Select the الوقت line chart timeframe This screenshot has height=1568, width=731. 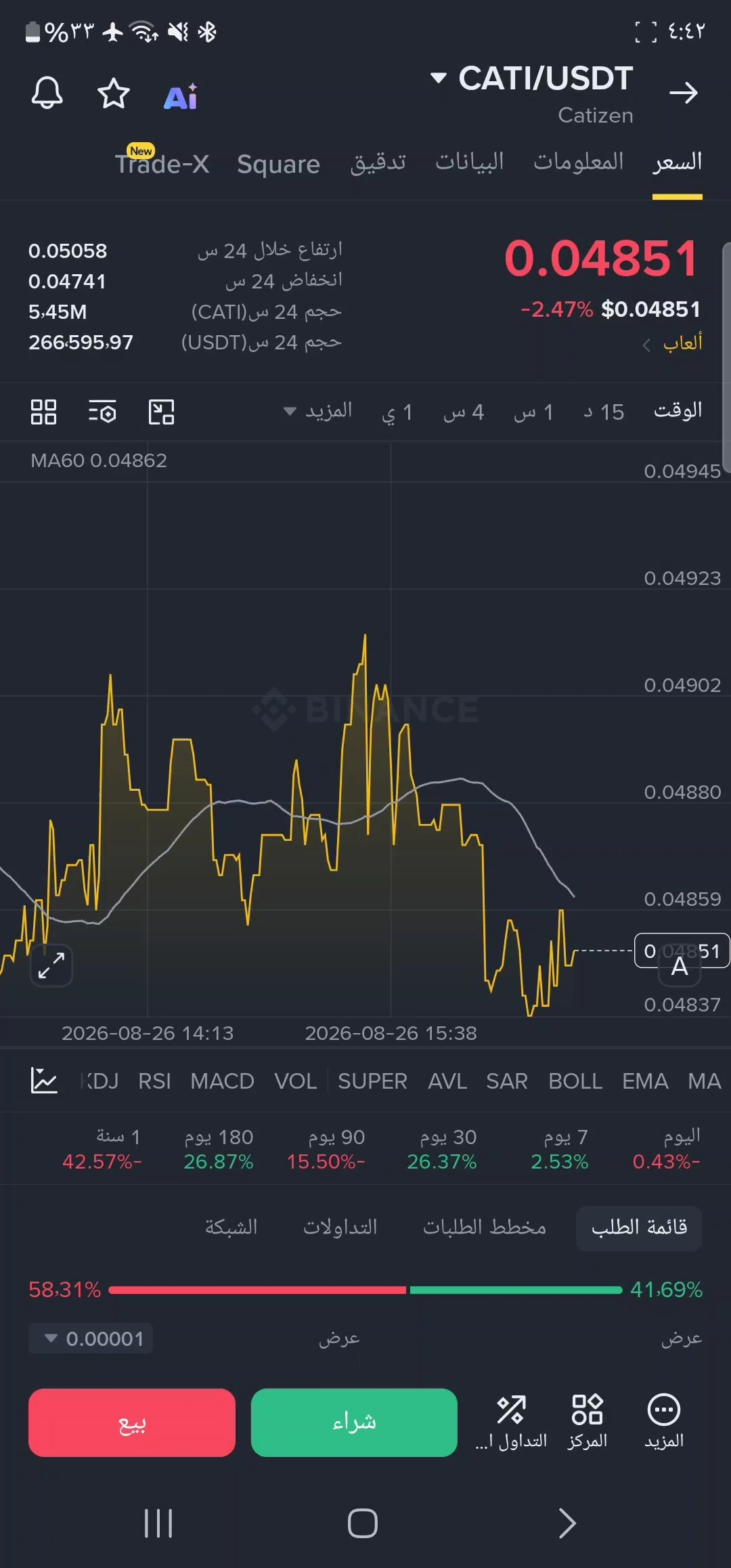[x=678, y=411]
